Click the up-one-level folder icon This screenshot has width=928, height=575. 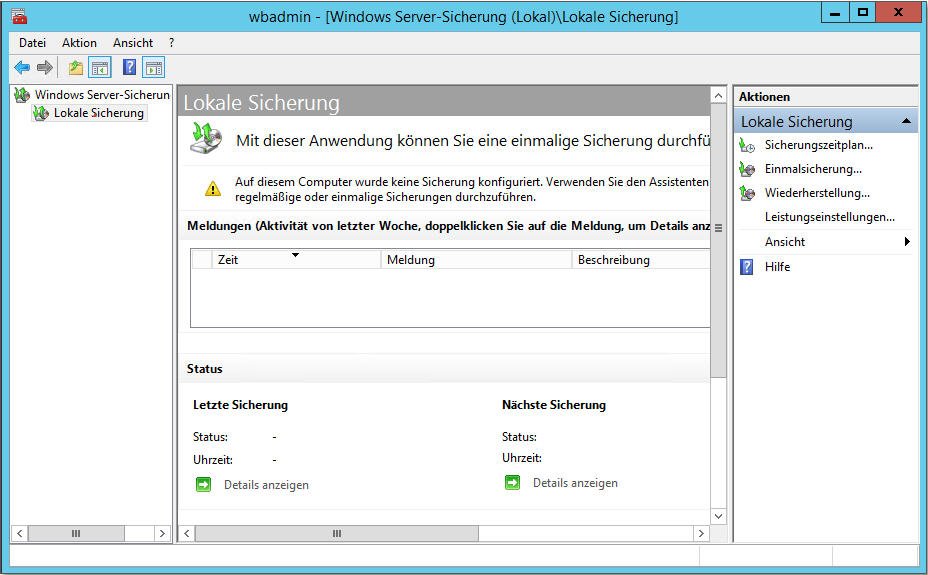pos(75,67)
